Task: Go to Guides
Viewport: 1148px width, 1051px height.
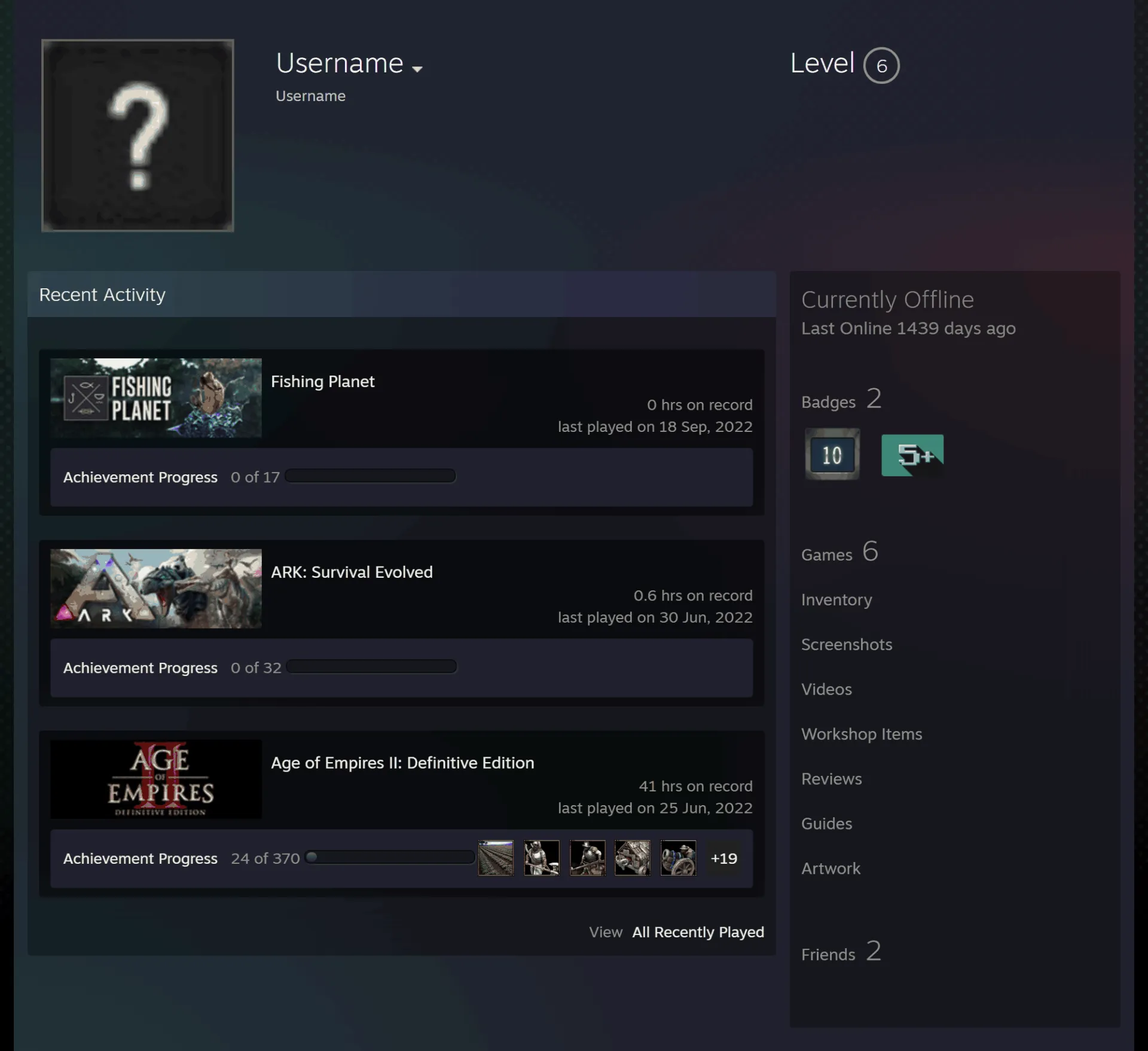Action: coord(827,824)
